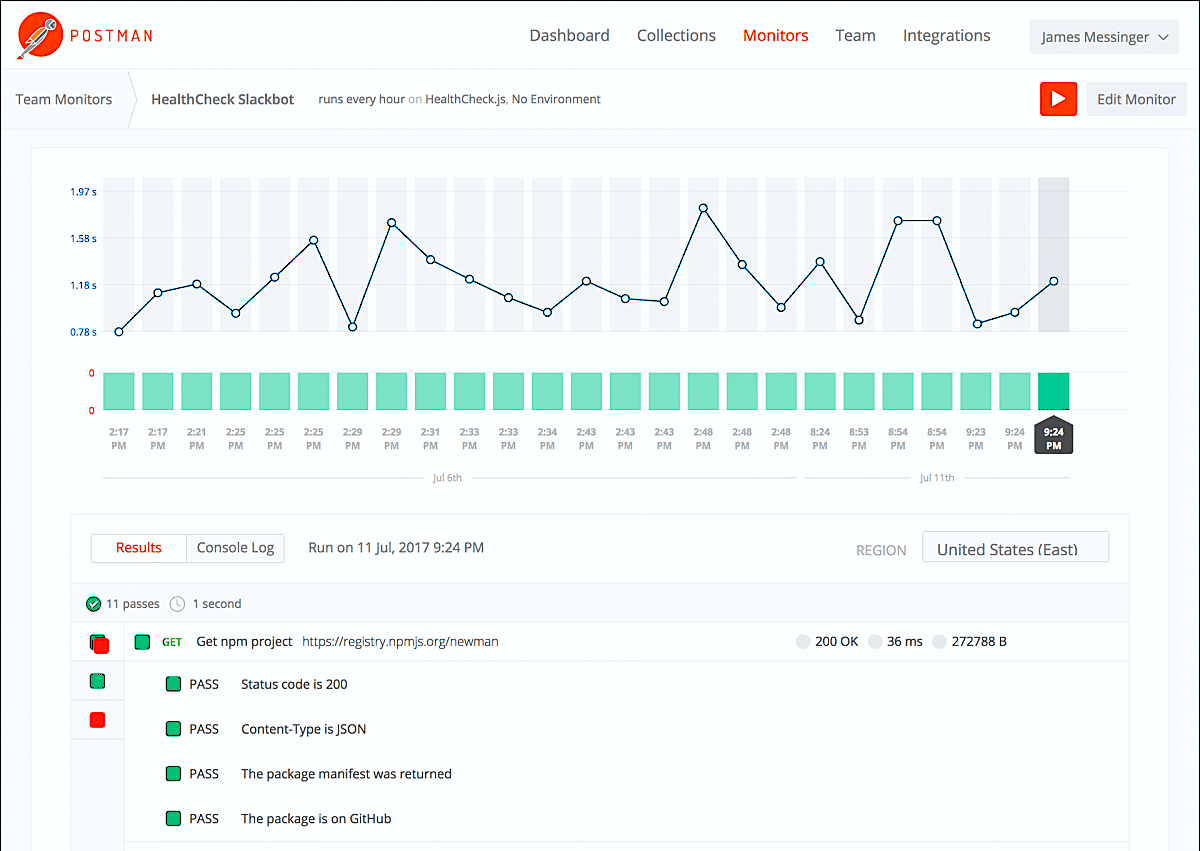
Task: Click the data point above the 9:23 PM bar
Action: click(x=977, y=324)
